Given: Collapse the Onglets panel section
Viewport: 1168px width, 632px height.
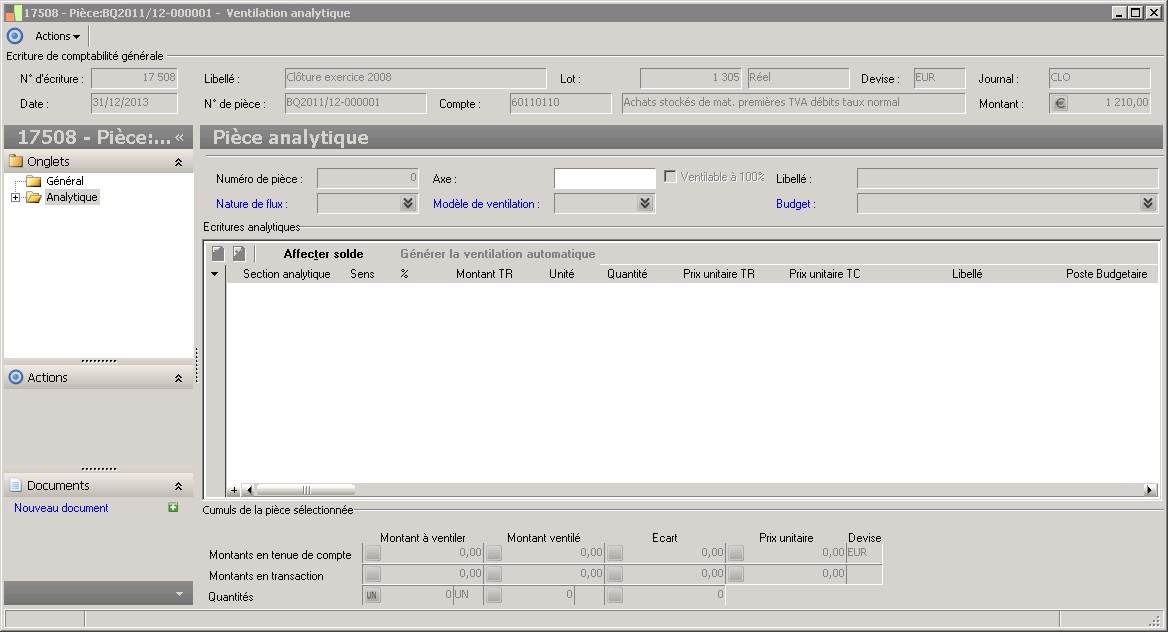Looking at the screenshot, I should pos(178,162).
